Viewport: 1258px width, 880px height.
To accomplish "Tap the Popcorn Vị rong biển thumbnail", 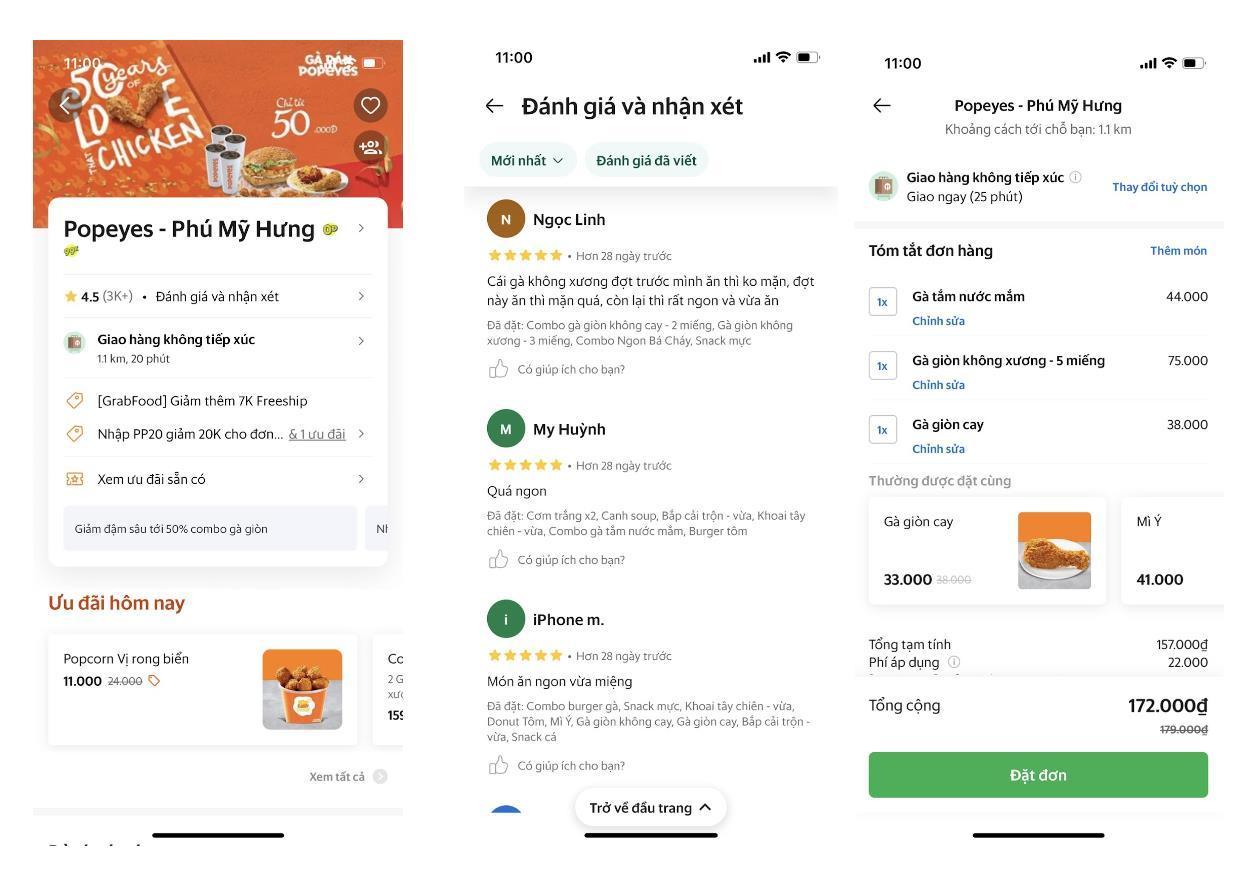I will tap(302, 689).
